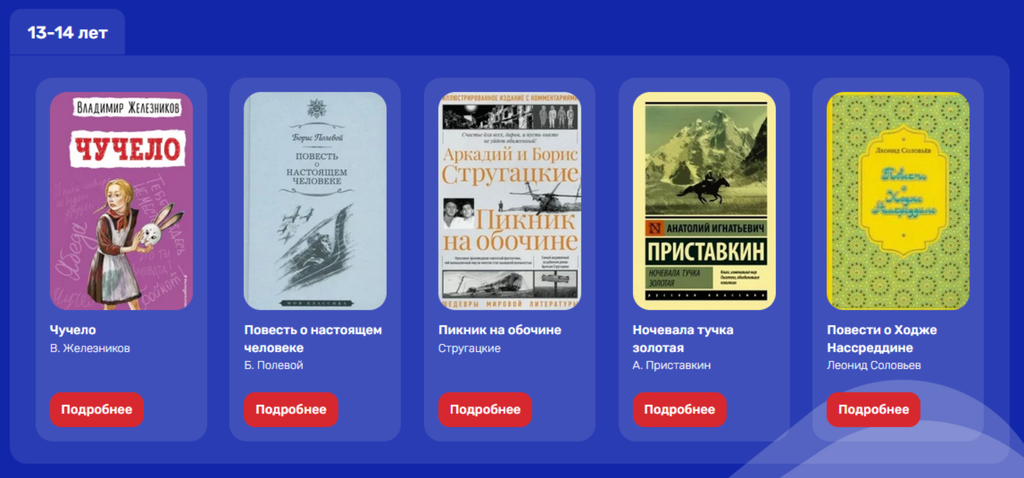Viewport: 1024px width, 478px height.
Task: Open the Чучело title link
Action: pos(73,330)
